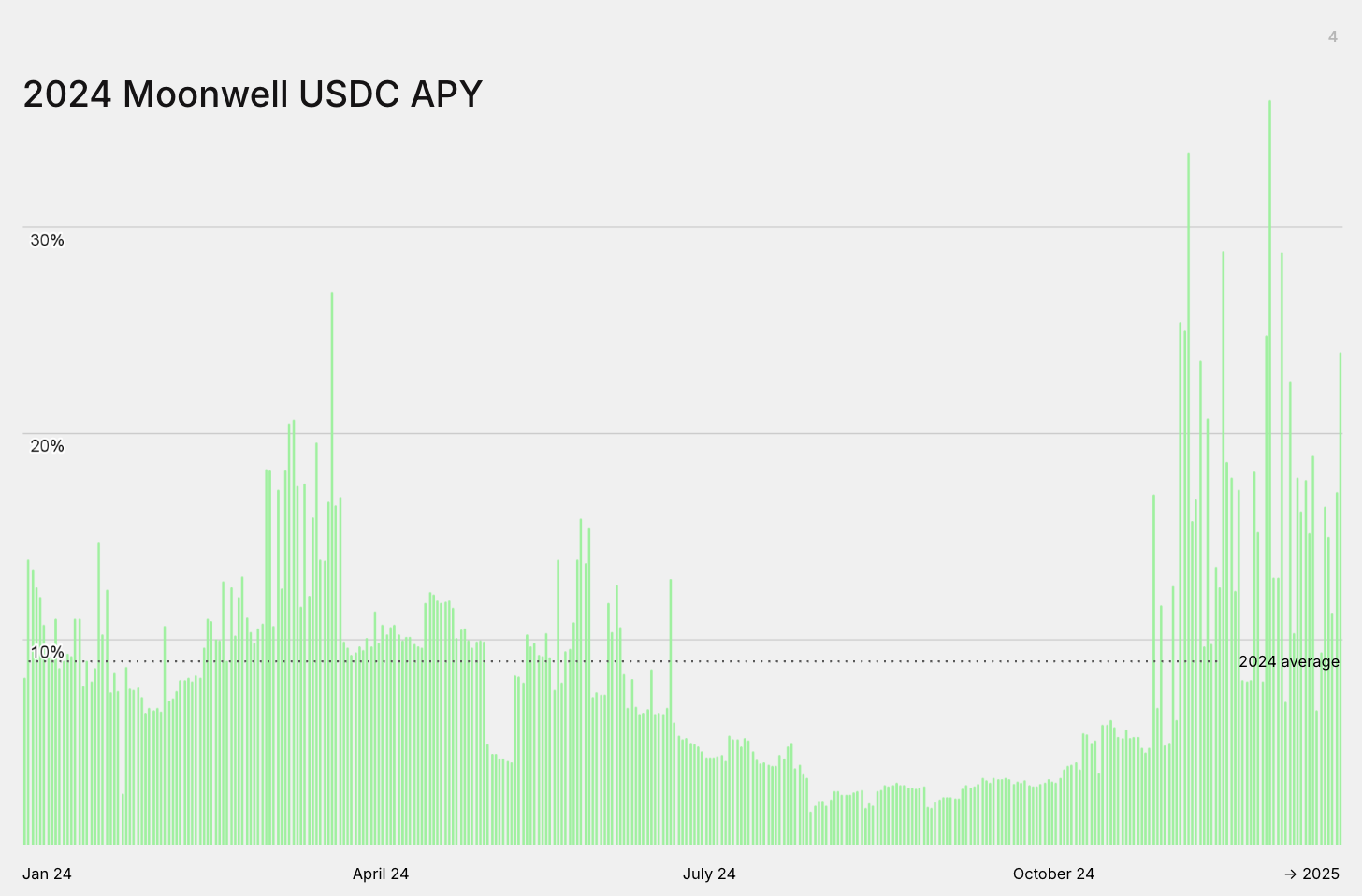This screenshot has width=1362, height=896.
Task: Select the 20% y-axis label
Action: coord(47,446)
